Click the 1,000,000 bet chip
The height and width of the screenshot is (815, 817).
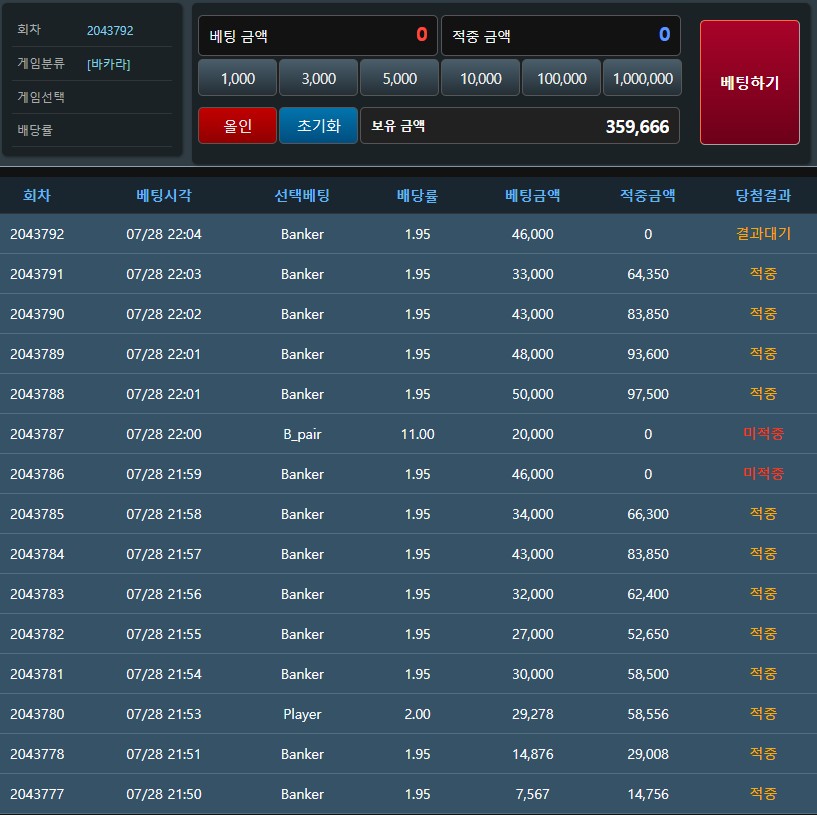pyautogui.click(x=642, y=78)
